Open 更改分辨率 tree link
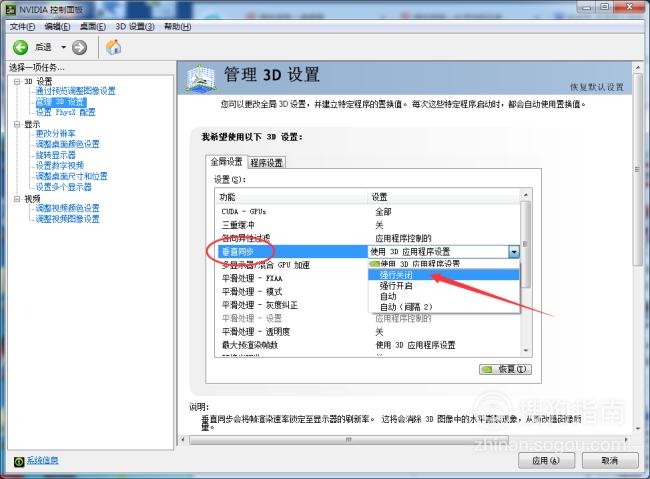Viewport: 650px width, 479px height. click(56, 134)
